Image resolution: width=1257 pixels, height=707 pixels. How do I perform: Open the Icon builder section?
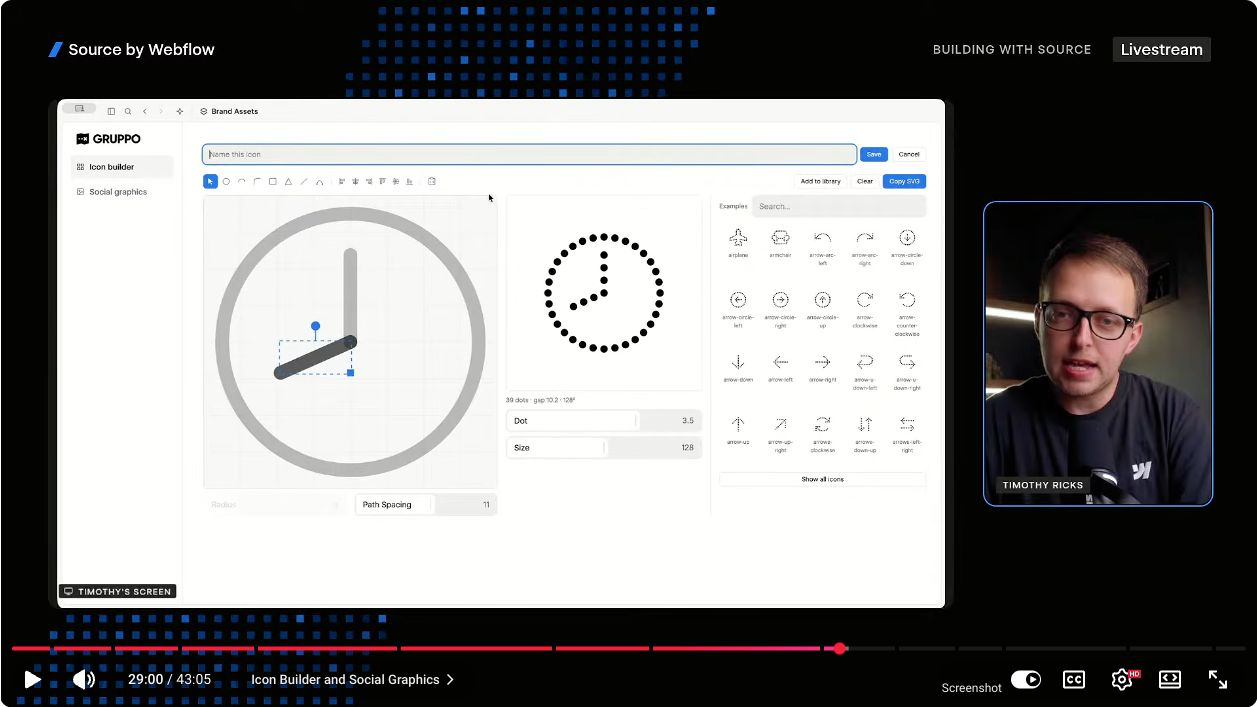click(122, 167)
